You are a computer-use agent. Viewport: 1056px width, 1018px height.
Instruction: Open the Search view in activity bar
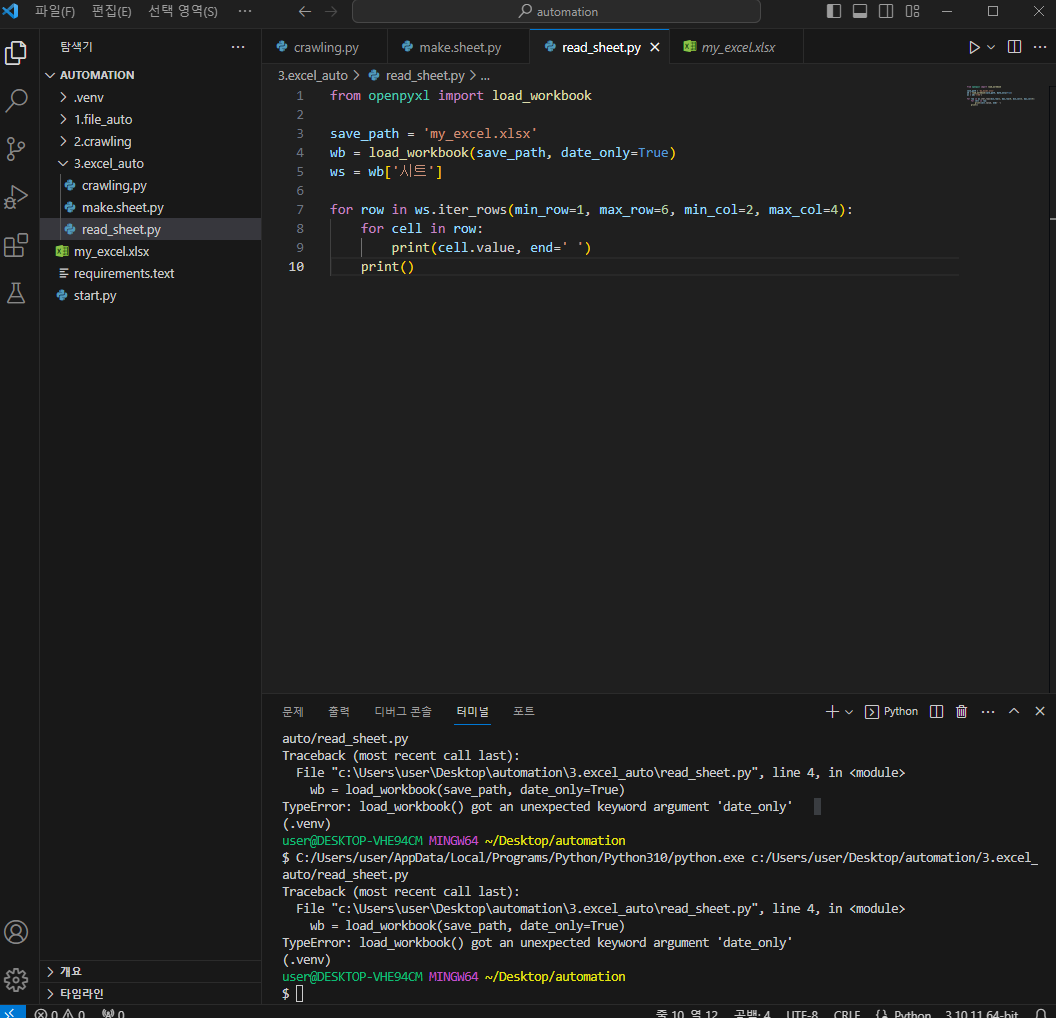pyautogui.click(x=16, y=100)
